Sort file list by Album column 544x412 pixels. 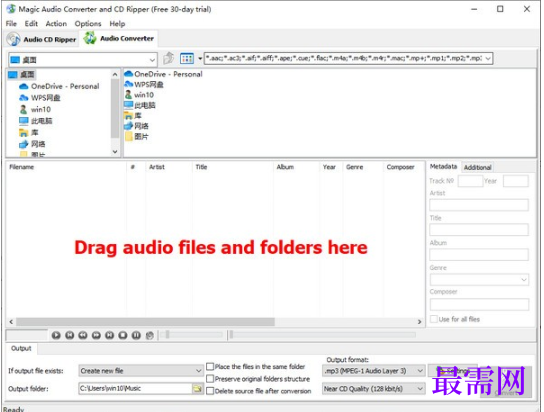(296, 167)
